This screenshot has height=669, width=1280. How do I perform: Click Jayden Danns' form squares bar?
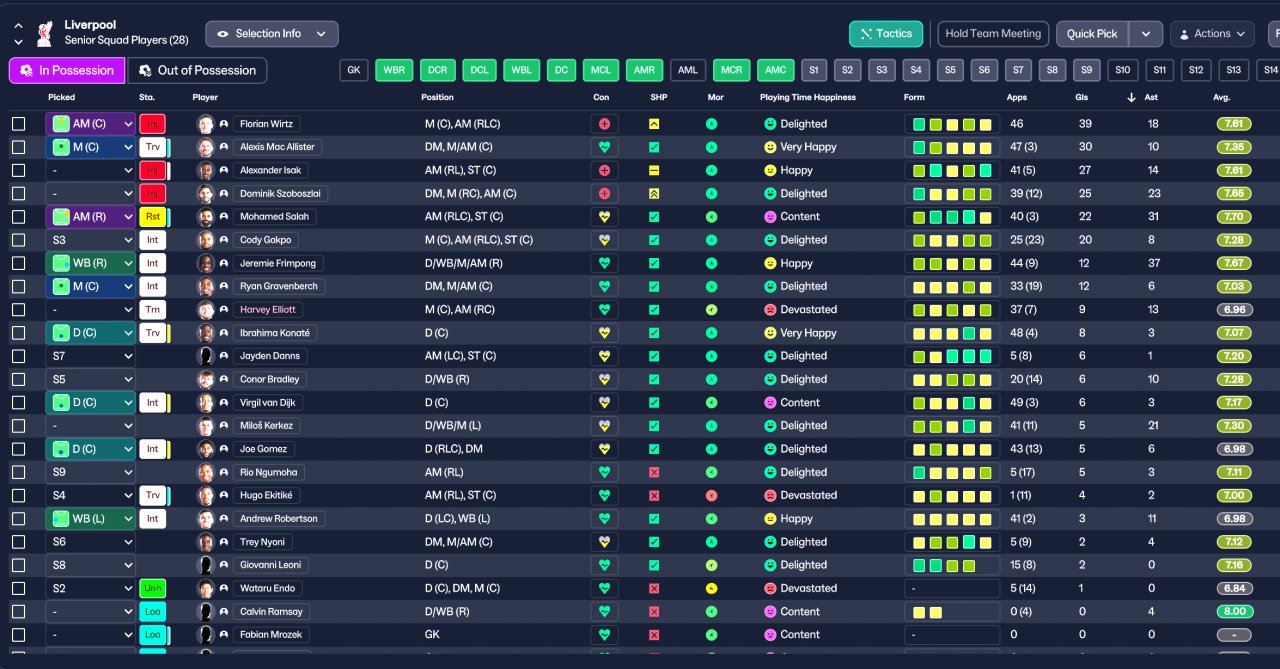(x=952, y=356)
